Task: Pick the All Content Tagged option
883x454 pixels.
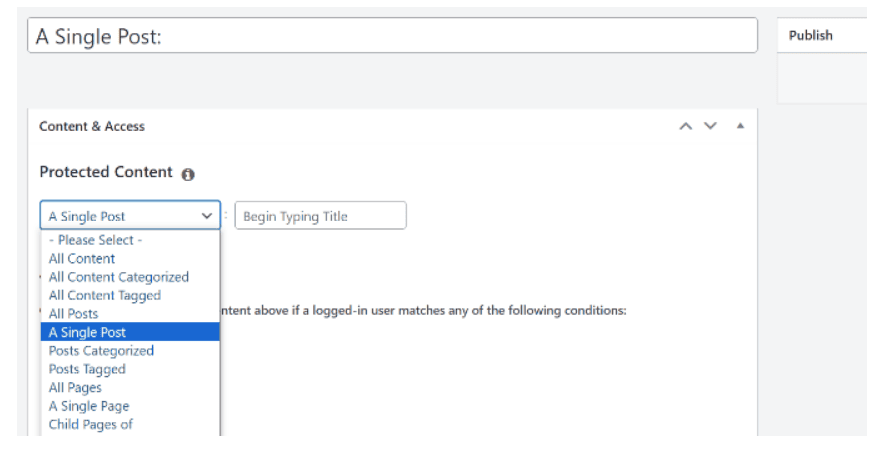Action: pos(104,295)
